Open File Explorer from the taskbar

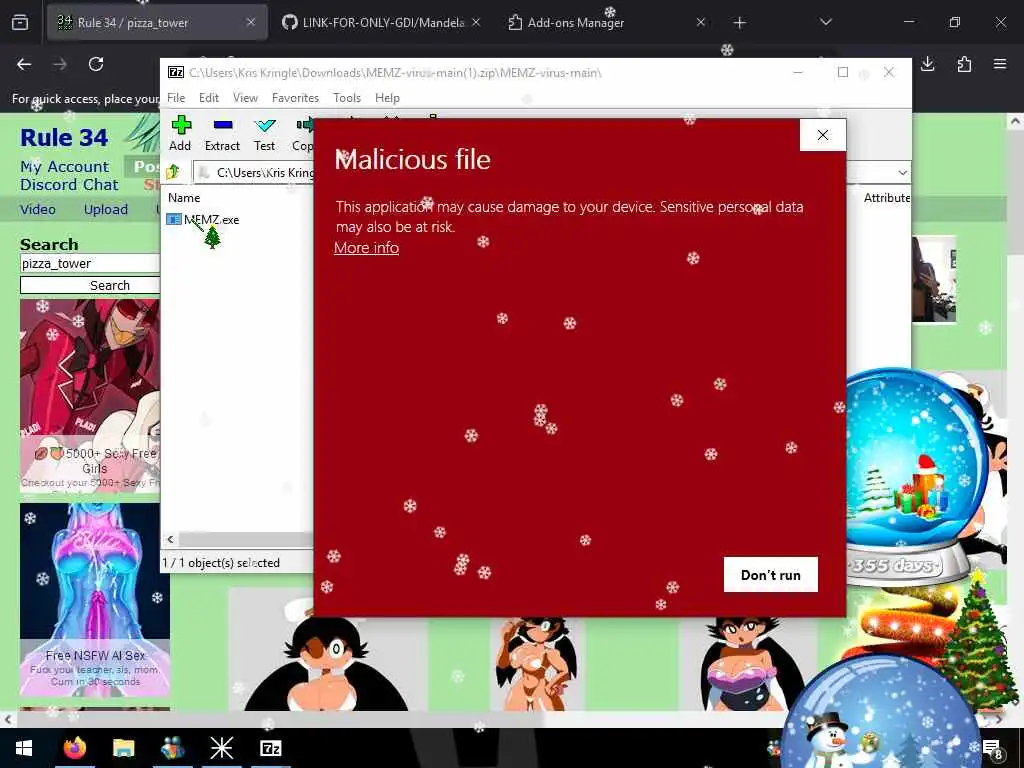123,748
